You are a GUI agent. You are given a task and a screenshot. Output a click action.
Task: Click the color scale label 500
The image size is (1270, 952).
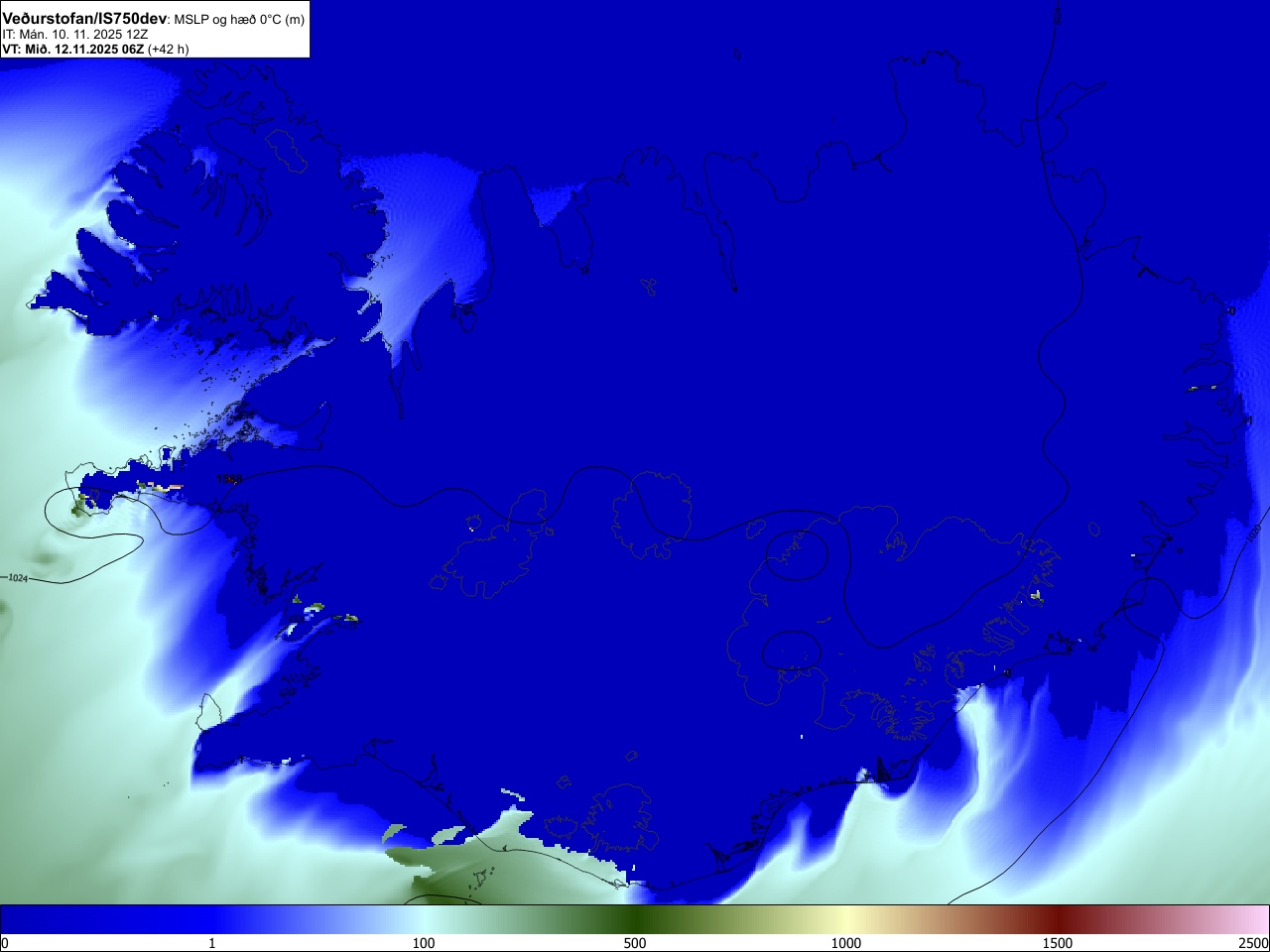[x=635, y=943]
